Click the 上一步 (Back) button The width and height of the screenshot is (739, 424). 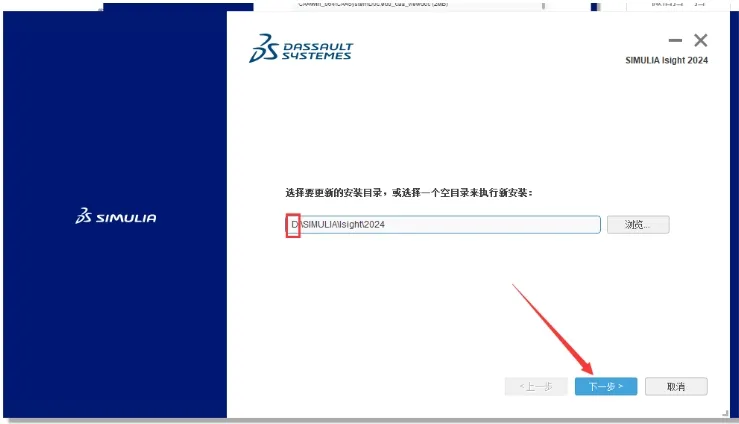click(x=536, y=386)
